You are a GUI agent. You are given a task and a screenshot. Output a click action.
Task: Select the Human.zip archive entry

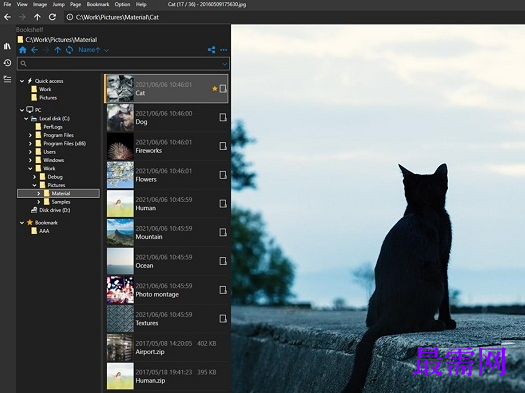coord(167,376)
